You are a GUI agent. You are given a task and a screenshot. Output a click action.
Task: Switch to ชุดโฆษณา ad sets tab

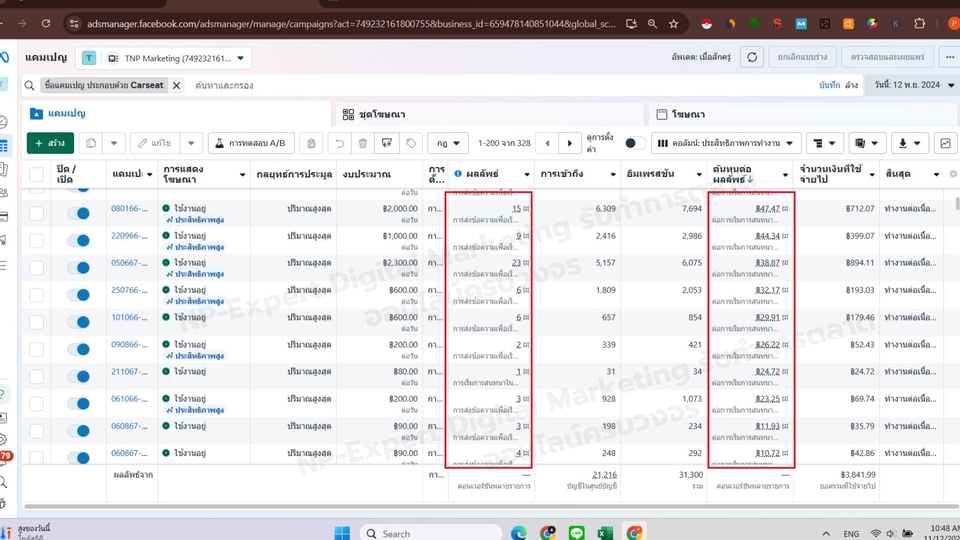point(490,114)
